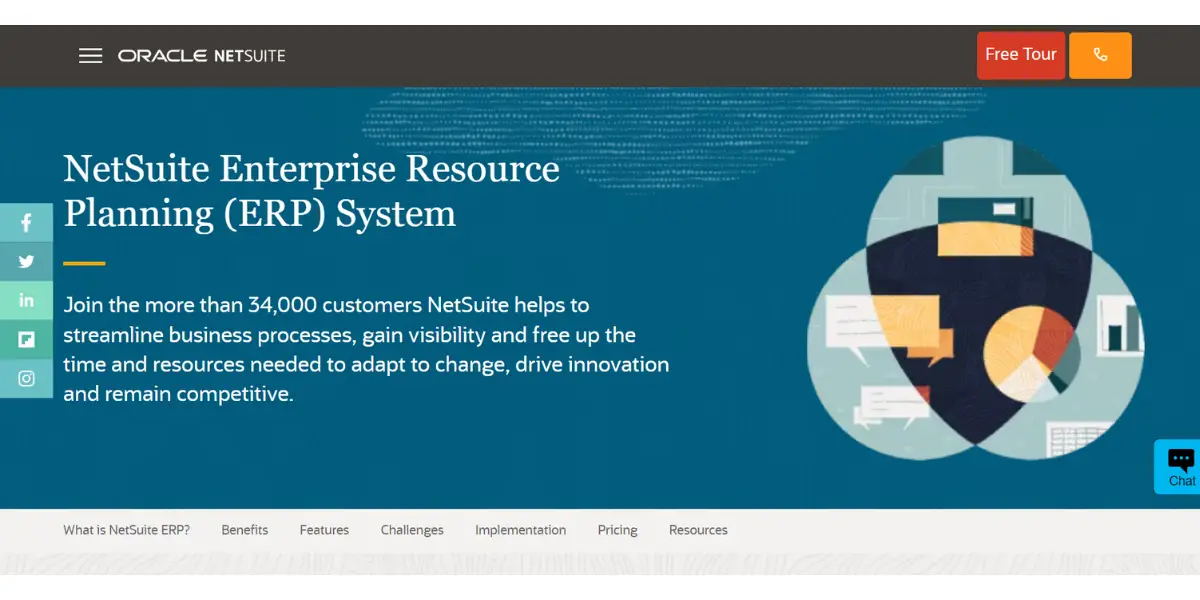Open the hamburger navigation menu
The width and height of the screenshot is (1200, 600).
[x=91, y=56]
